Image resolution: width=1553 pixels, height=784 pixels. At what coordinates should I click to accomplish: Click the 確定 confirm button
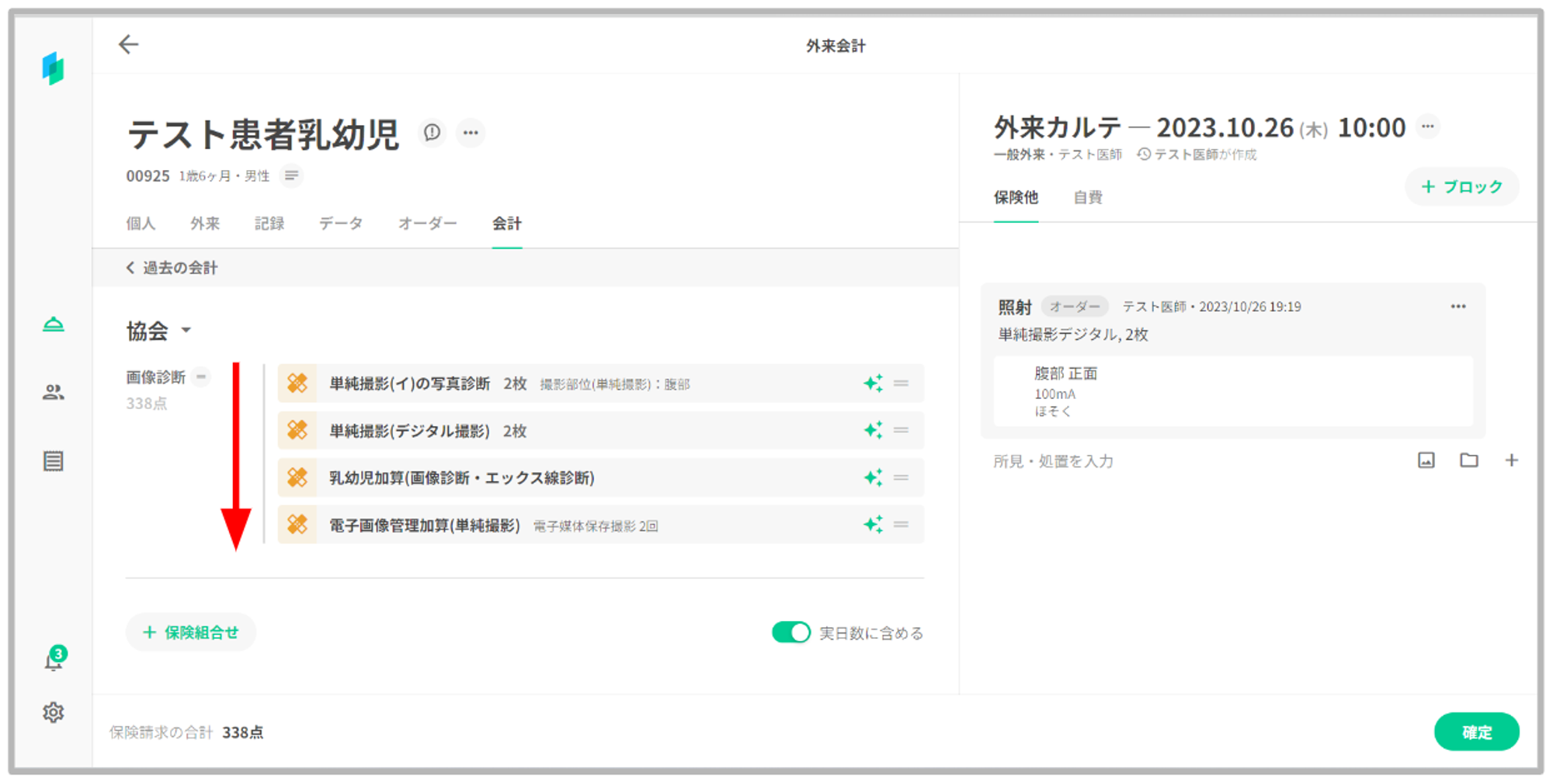pyautogui.click(x=1475, y=731)
